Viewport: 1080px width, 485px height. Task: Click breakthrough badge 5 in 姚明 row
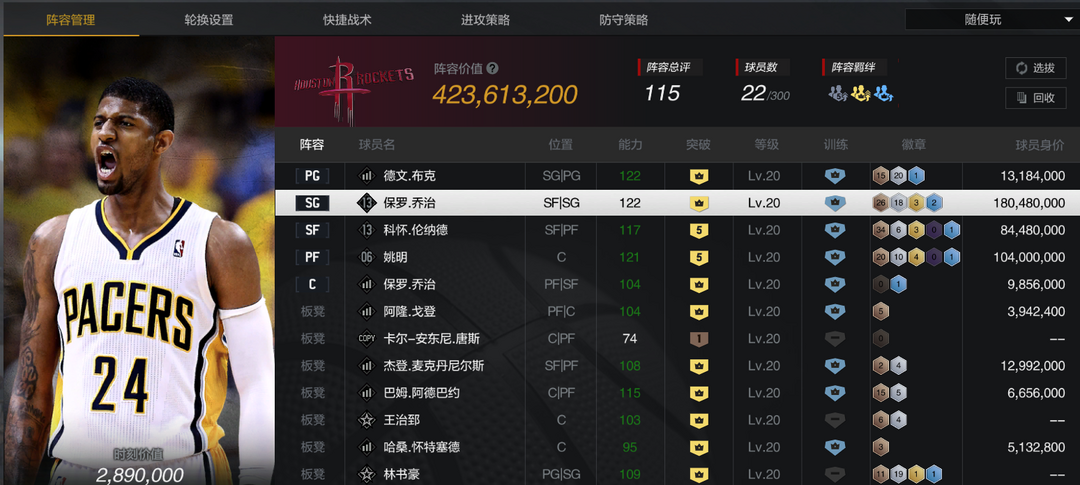click(x=698, y=258)
